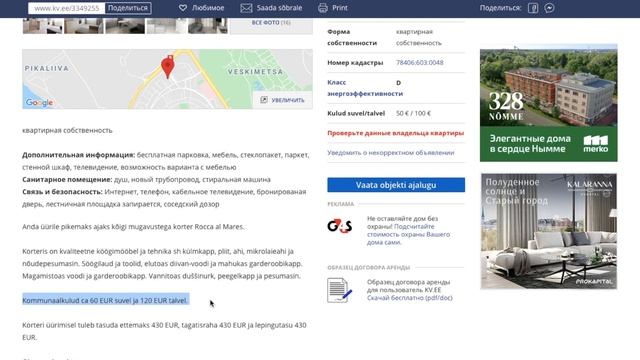Click Класс энергоэффективности link
The image size is (640, 360).
(x=365, y=88)
